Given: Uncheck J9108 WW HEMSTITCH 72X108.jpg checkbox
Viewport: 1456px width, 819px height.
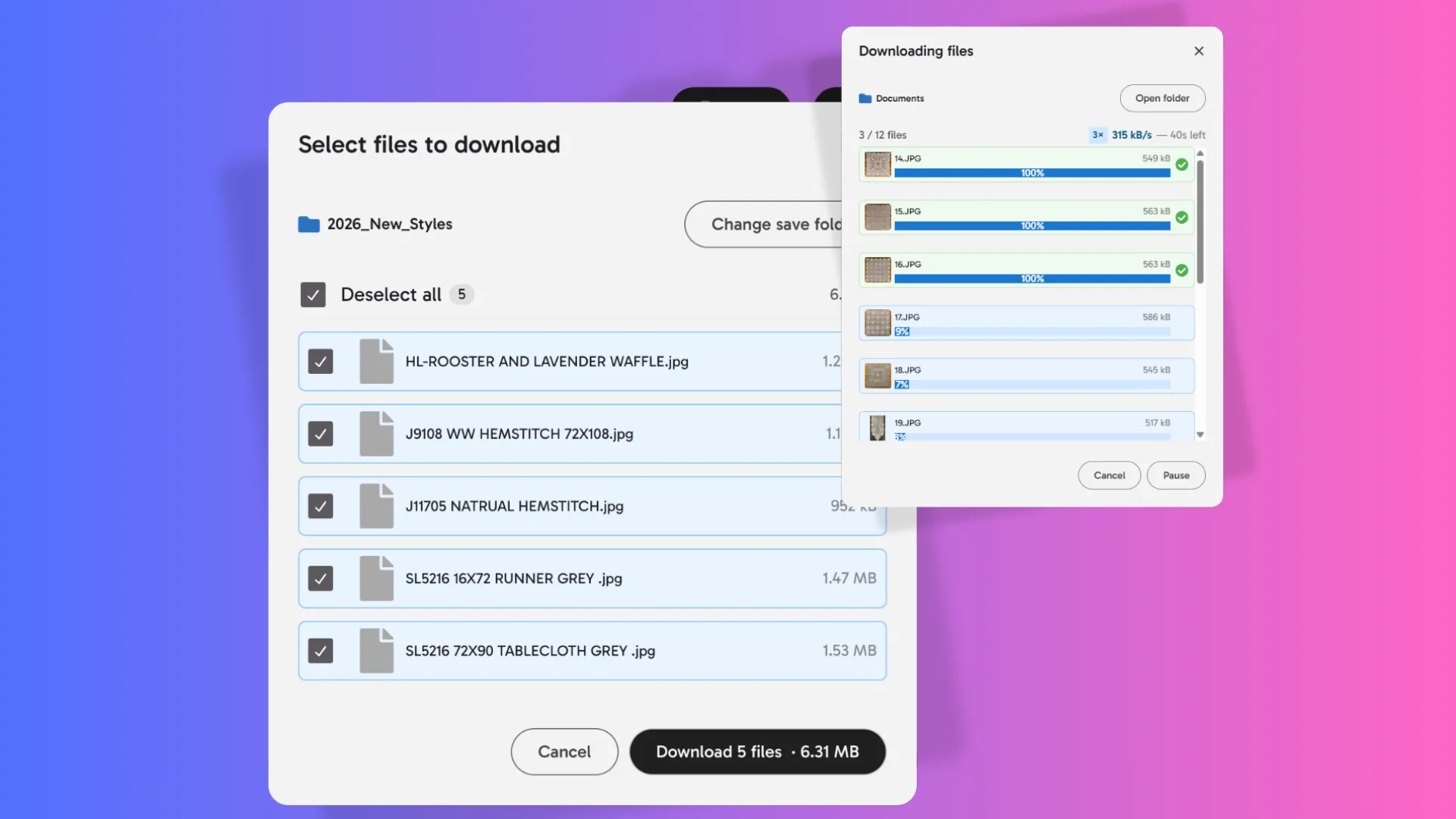Looking at the screenshot, I should (321, 434).
